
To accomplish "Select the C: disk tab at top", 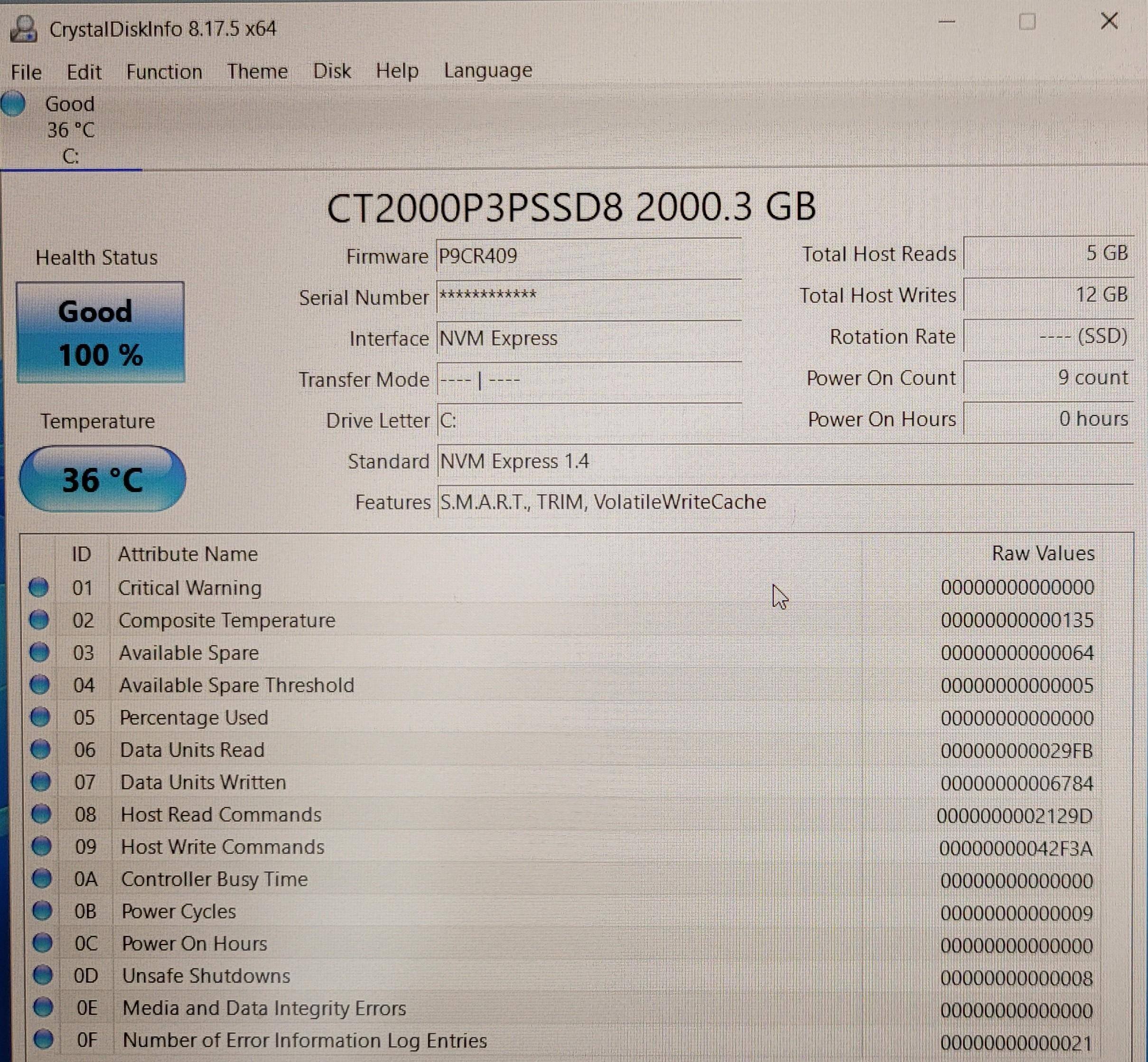I will [x=70, y=131].
